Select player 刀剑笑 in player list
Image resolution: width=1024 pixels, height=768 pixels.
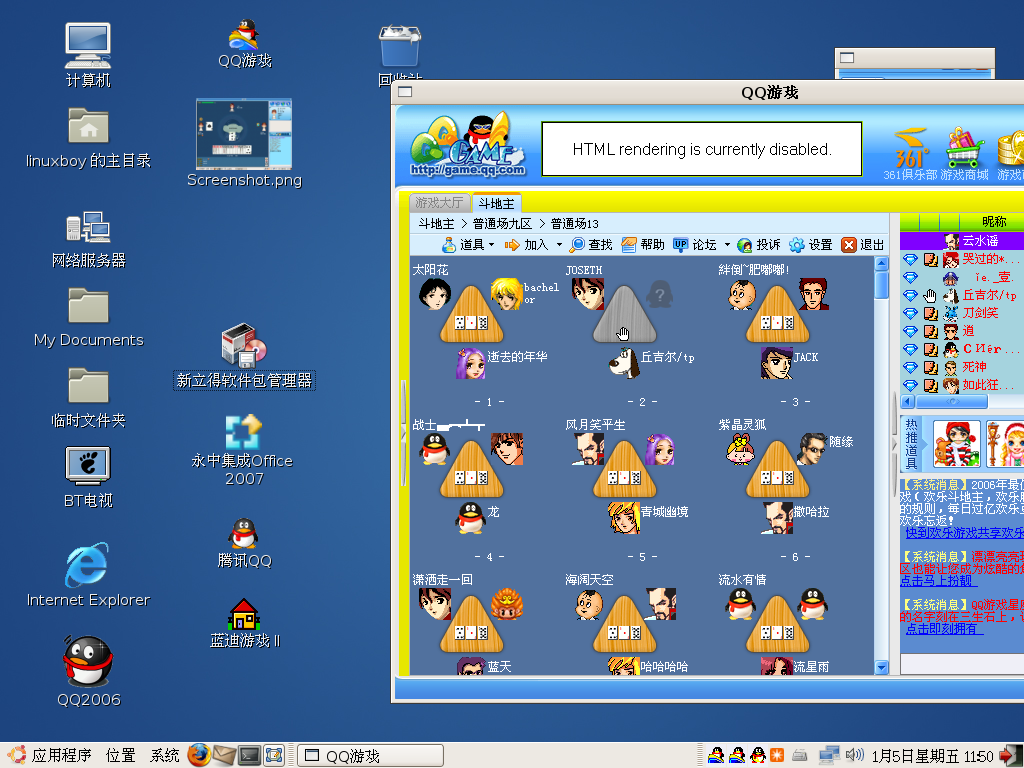pyautogui.click(x=962, y=313)
